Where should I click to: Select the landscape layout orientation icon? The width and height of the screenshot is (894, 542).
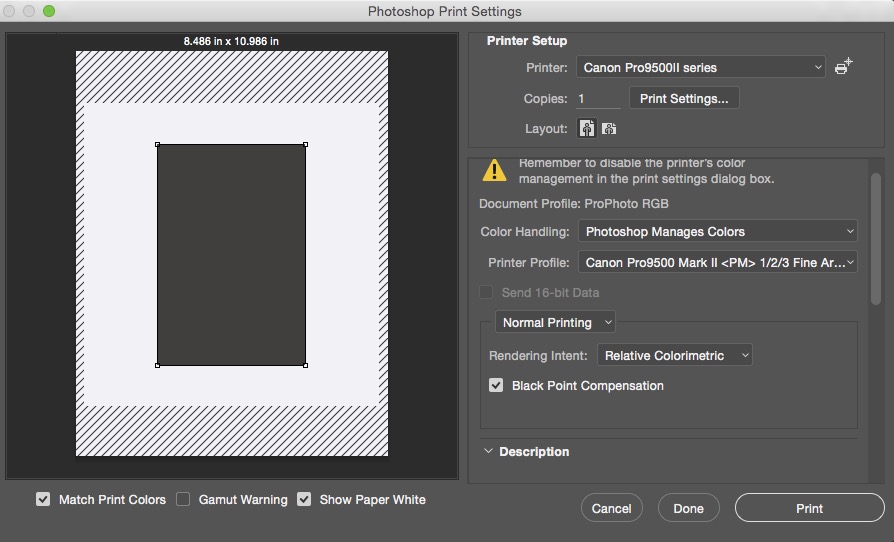point(608,129)
